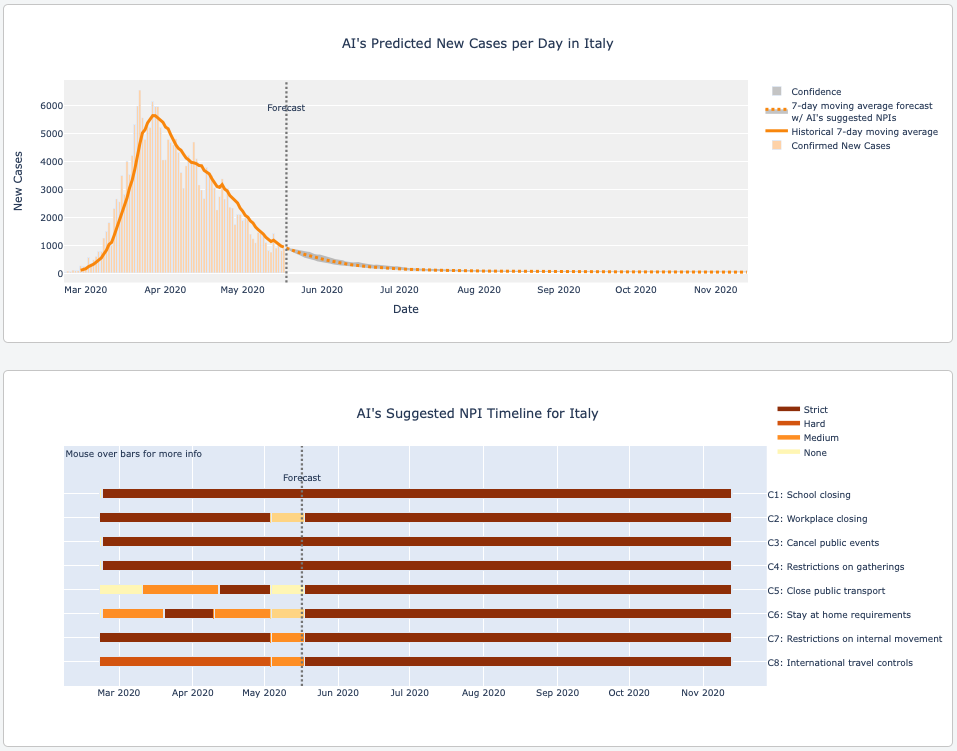The image size is (957, 751).
Task: Toggle the None level in NPI legend
Action: (x=814, y=453)
